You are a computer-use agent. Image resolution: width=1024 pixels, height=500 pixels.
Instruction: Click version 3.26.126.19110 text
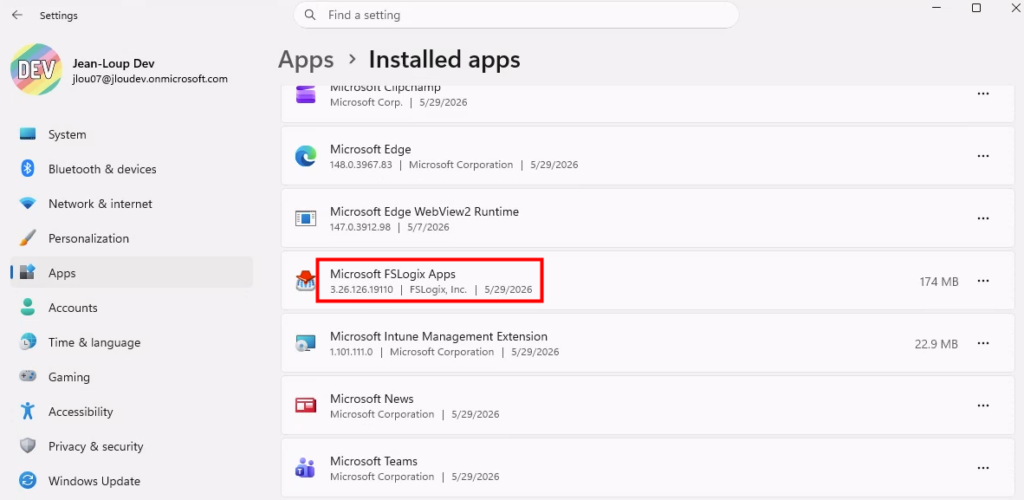(362, 290)
